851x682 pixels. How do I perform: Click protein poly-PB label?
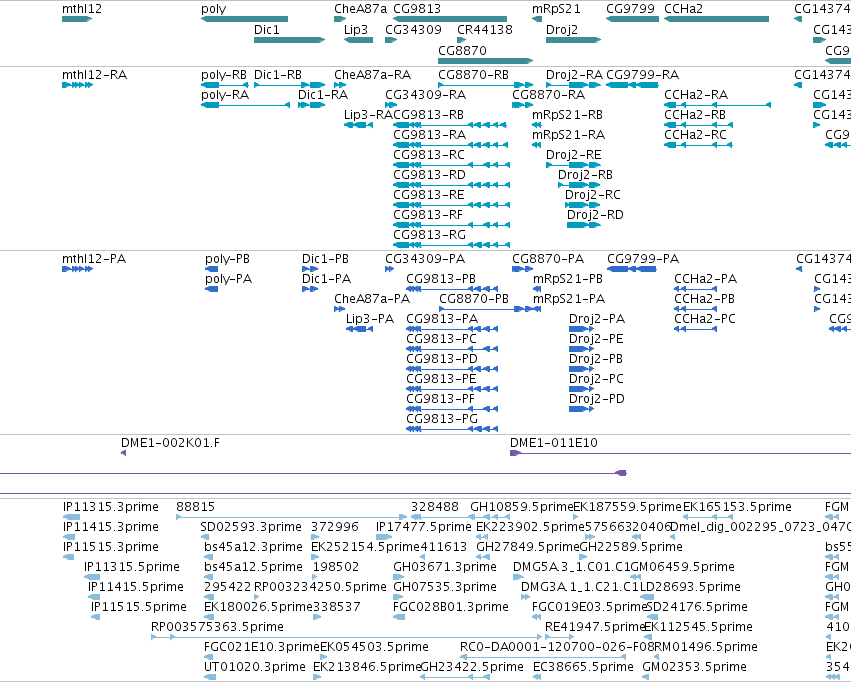[x=227, y=259]
